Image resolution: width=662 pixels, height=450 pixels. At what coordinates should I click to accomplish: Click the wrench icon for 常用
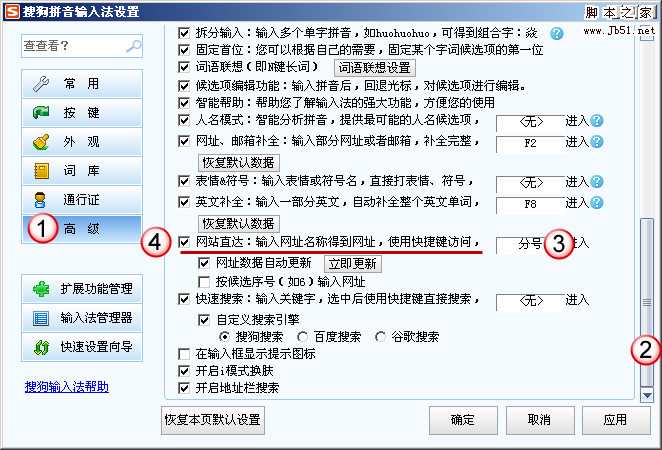point(41,84)
